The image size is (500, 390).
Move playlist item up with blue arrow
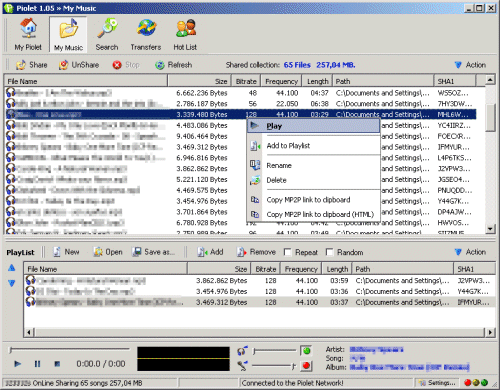coord(12,268)
